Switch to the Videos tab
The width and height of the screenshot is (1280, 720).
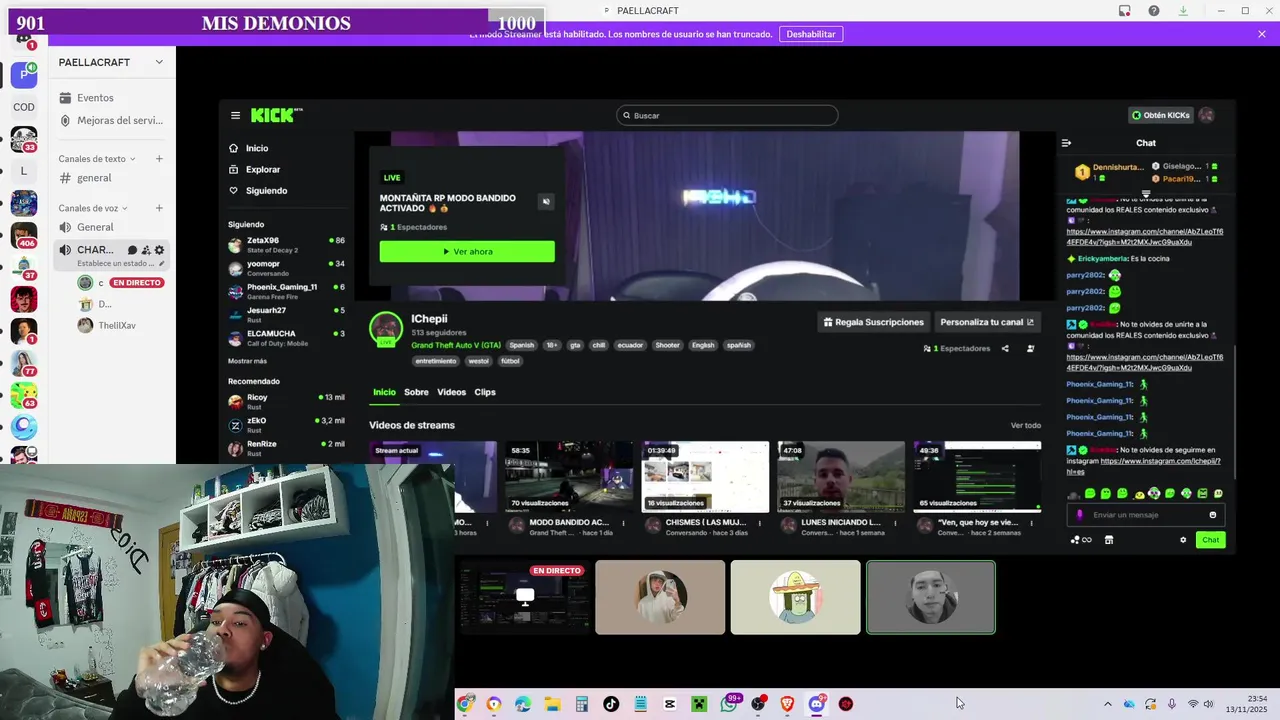pyautogui.click(x=451, y=392)
